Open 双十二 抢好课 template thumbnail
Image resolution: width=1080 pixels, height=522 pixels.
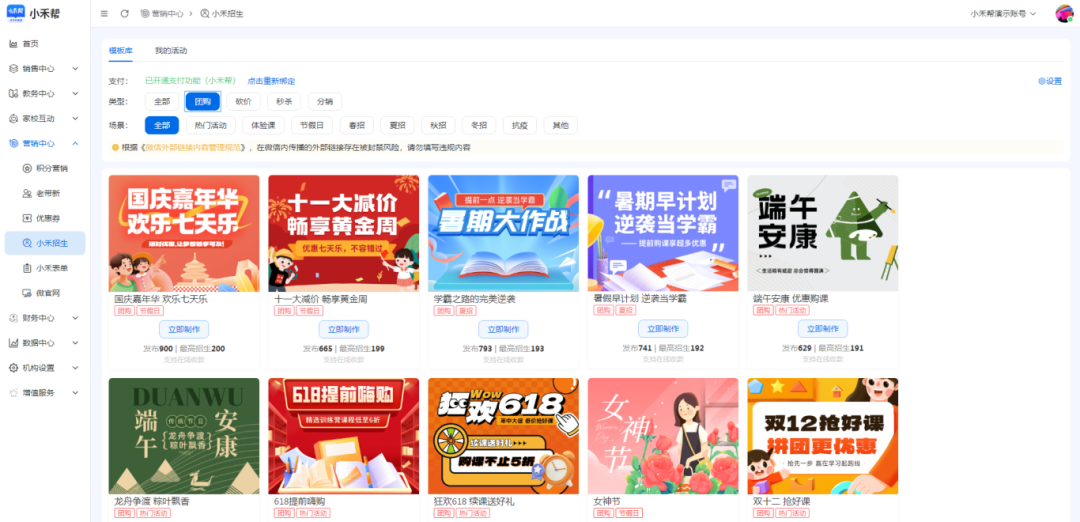pos(823,436)
